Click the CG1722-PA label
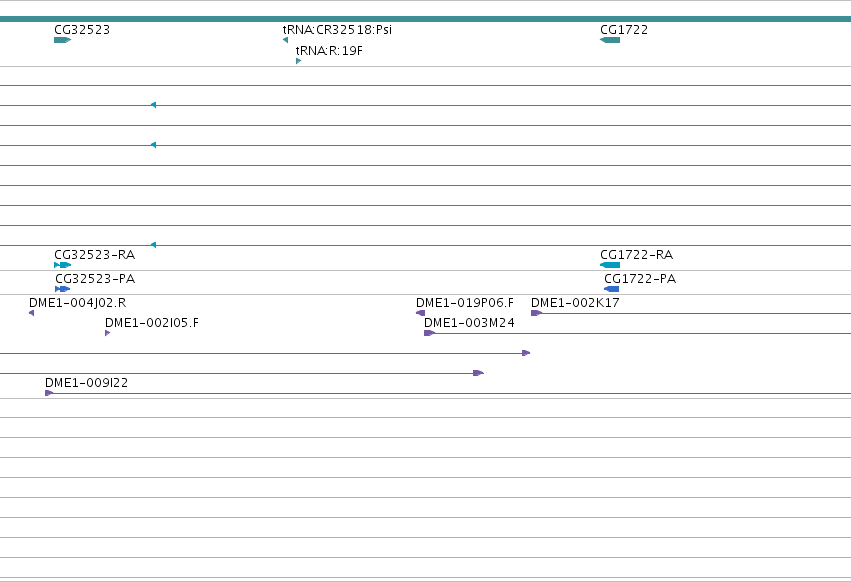The image size is (851, 582). [x=640, y=279]
